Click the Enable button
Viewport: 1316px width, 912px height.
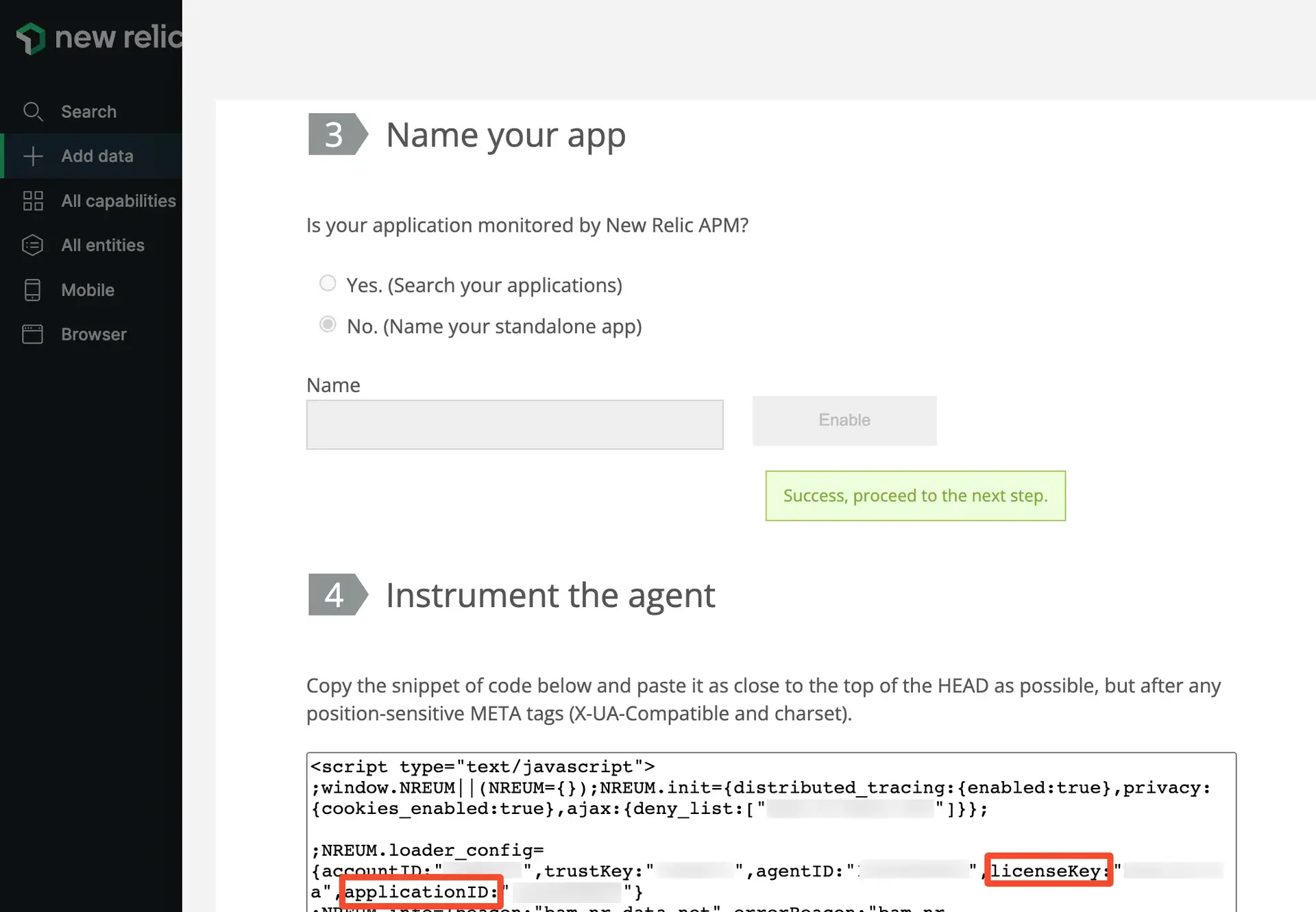844,421
